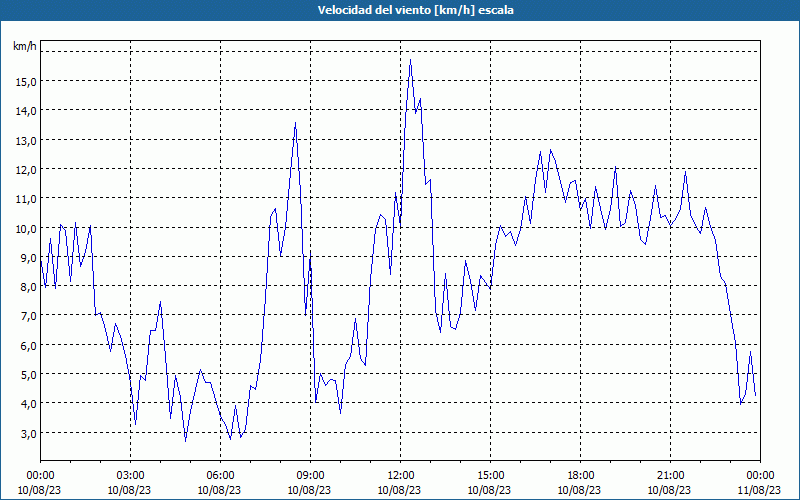Select the 4,0 y-axis value

tap(28, 404)
